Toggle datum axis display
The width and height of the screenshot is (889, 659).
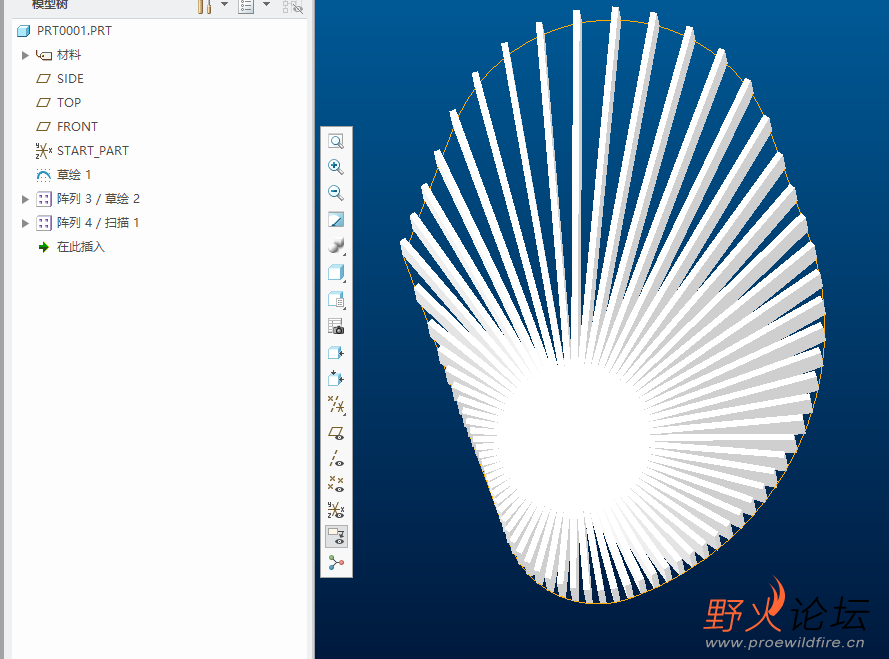pyautogui.click(x=336, y=458)
